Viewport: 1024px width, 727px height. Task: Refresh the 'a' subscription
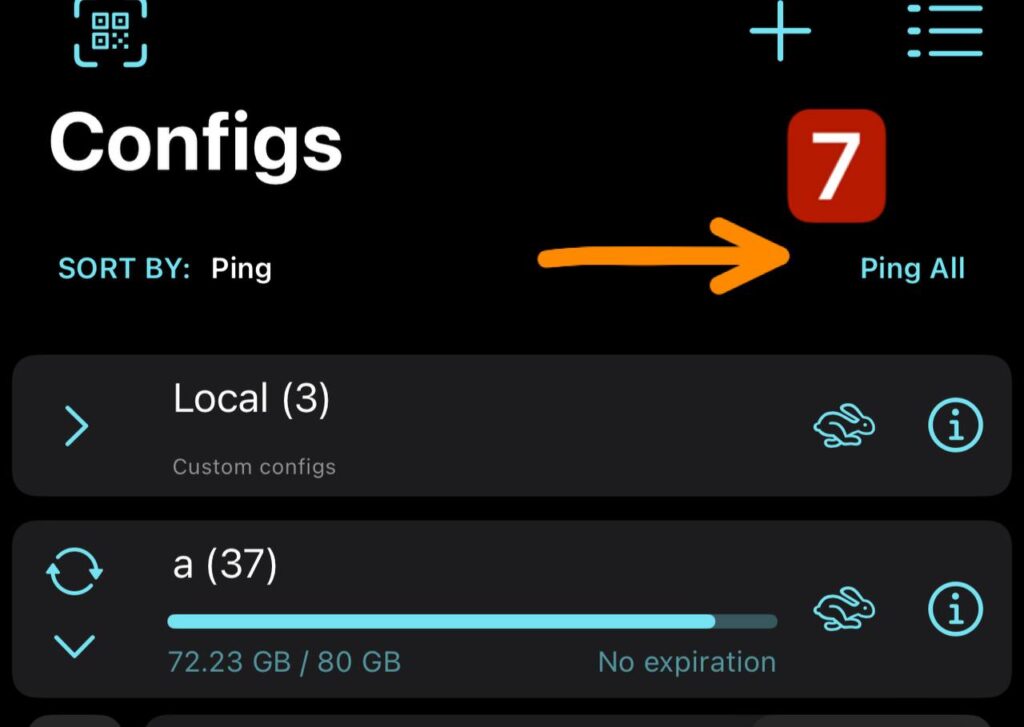click(74, 571)
